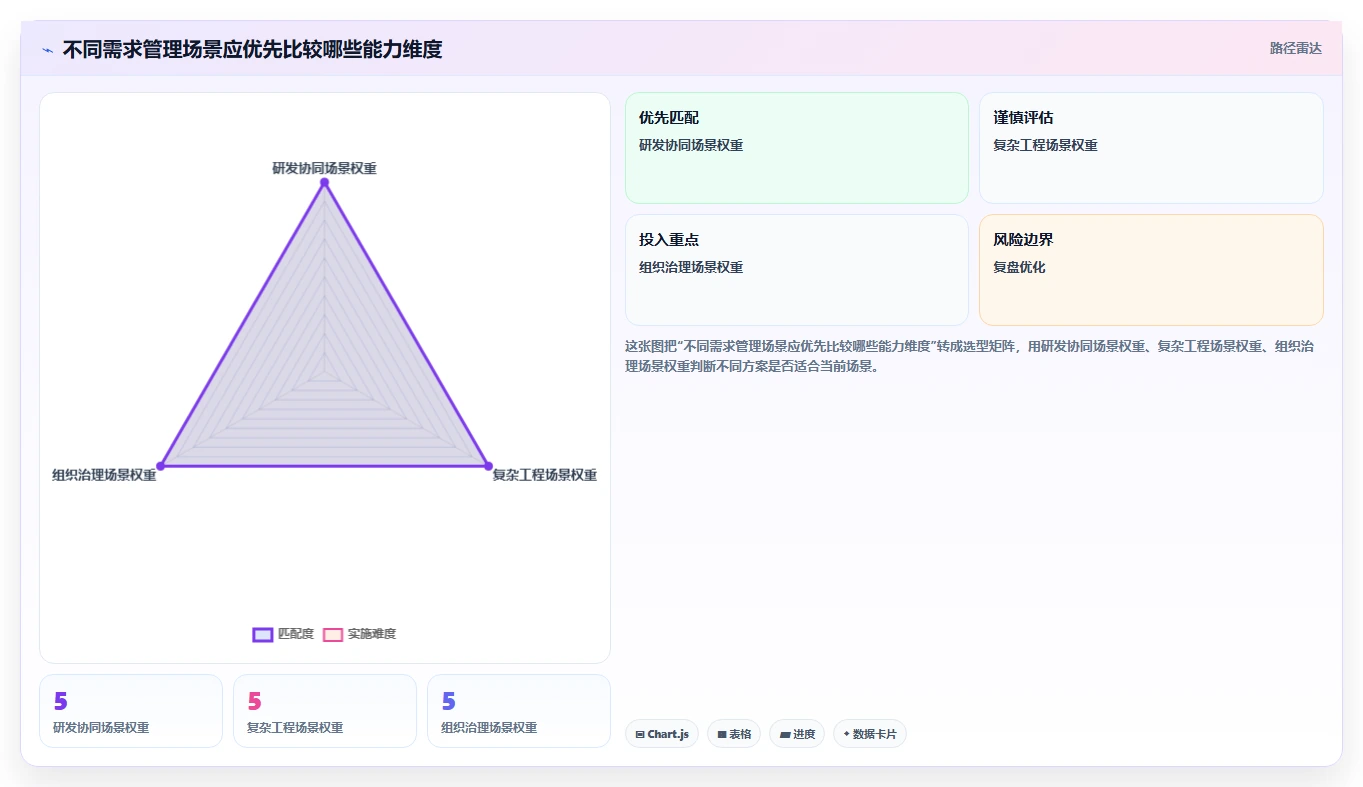This screenshot has height=787, width=1363.
Task: Click the description paragraph starting 这张图把
Action: (970, 356)
